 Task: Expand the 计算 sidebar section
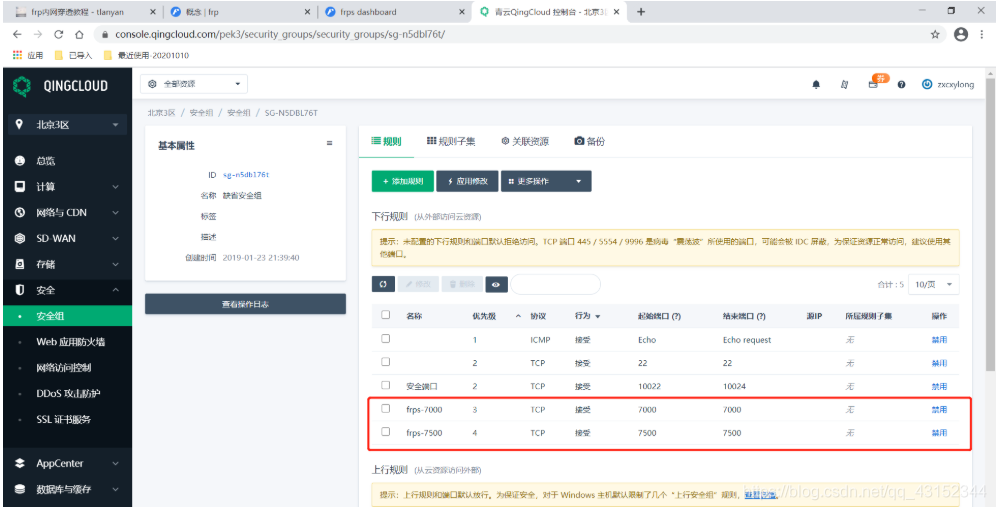tap(67, 187)
